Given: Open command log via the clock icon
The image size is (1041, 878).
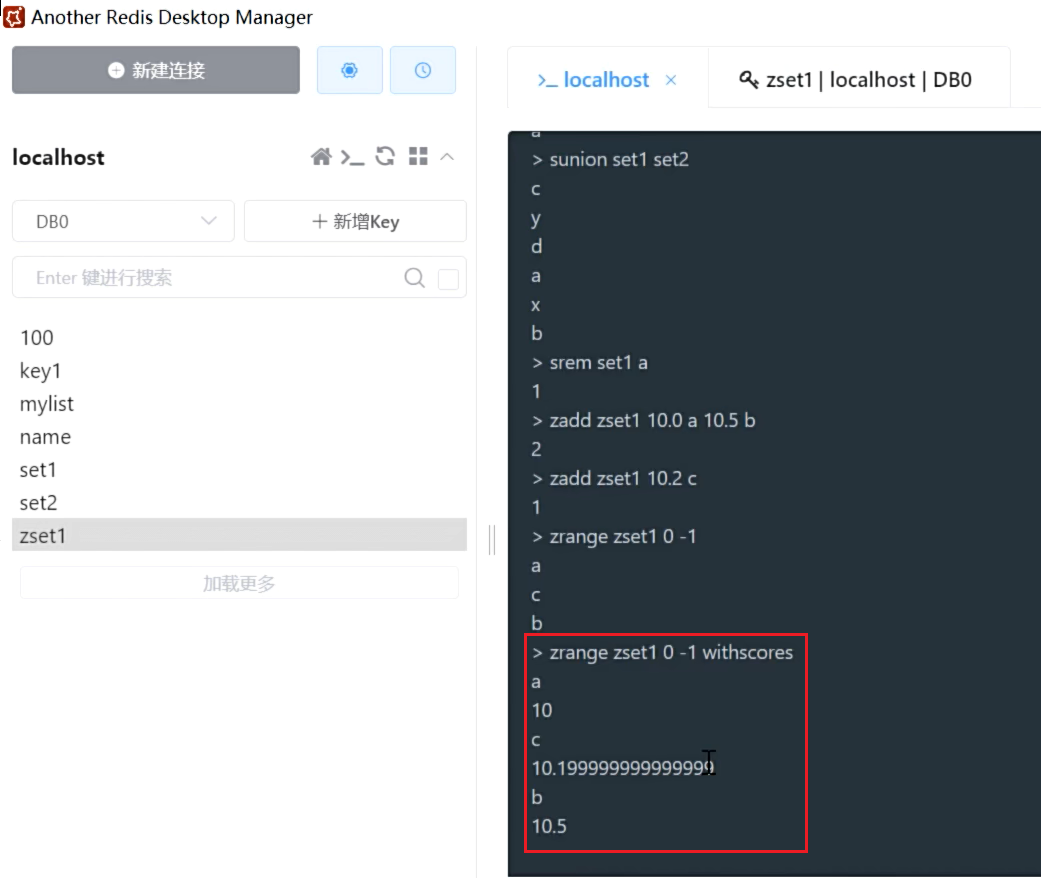Looking at the screenshot, I should 423,70.
